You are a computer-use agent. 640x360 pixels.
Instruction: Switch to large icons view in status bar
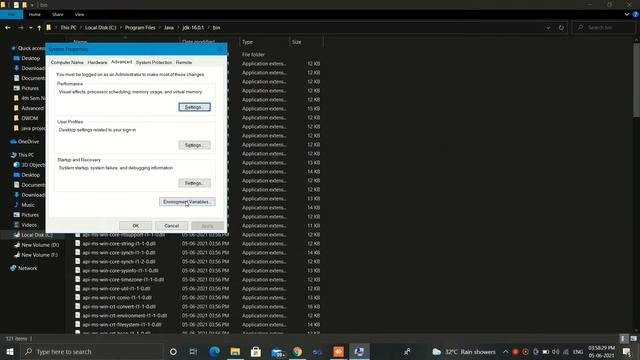(633, 338)
